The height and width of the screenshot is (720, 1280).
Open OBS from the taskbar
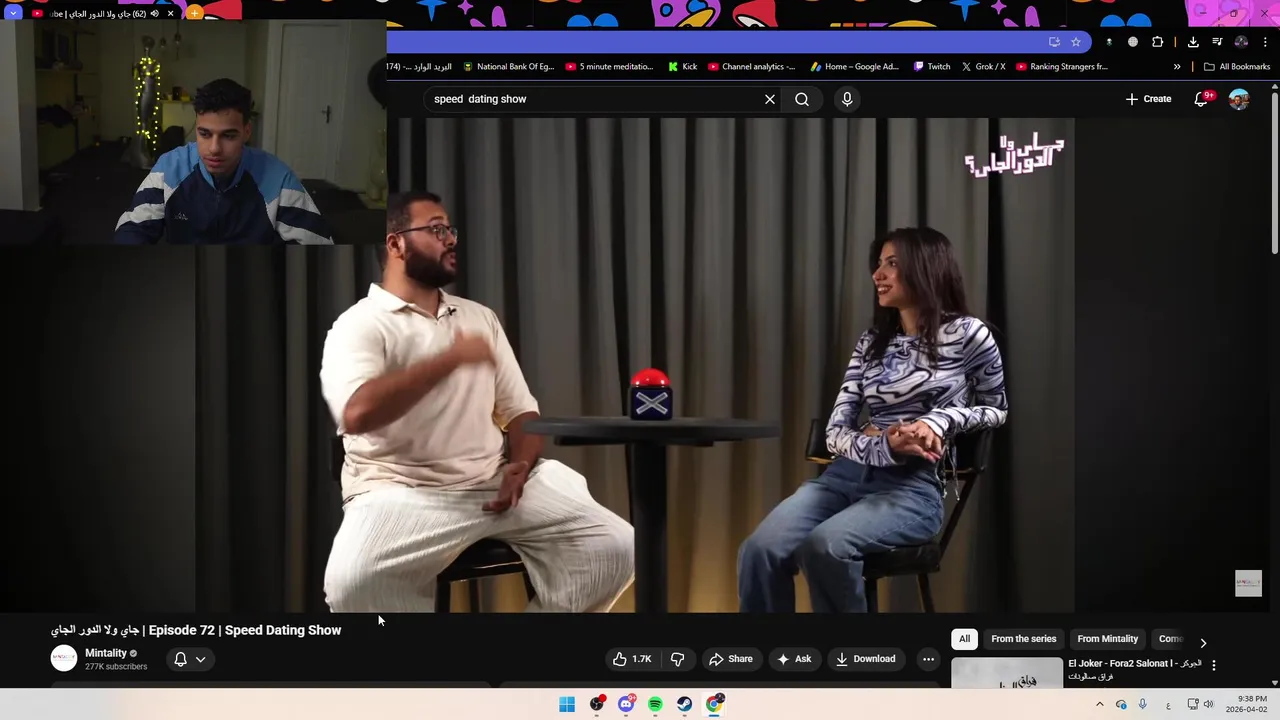[597, 704]
